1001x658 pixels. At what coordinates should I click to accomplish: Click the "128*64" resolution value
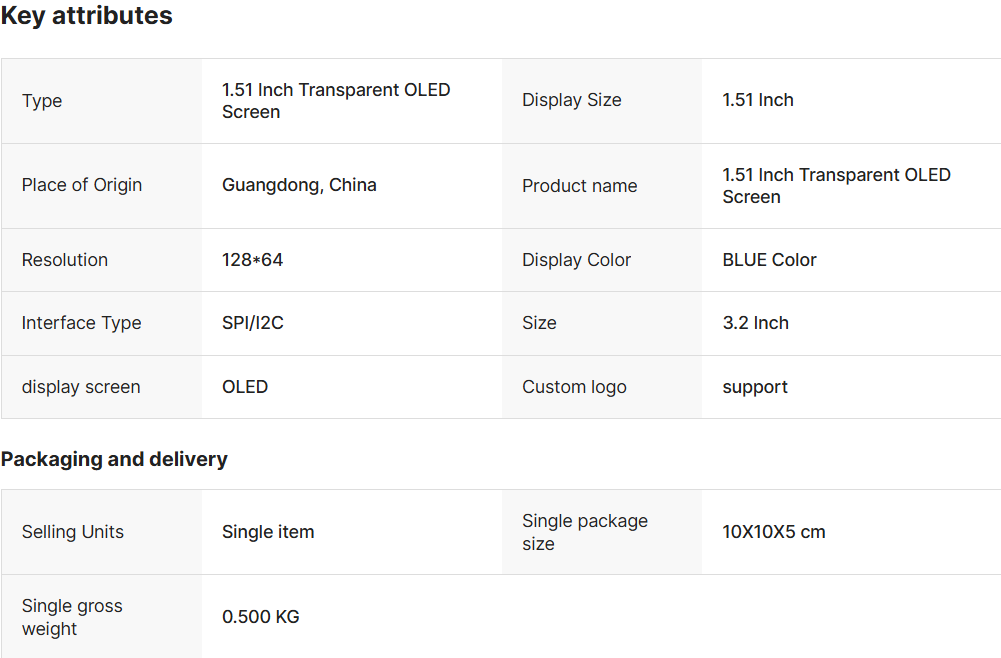(x=252, y=260)
